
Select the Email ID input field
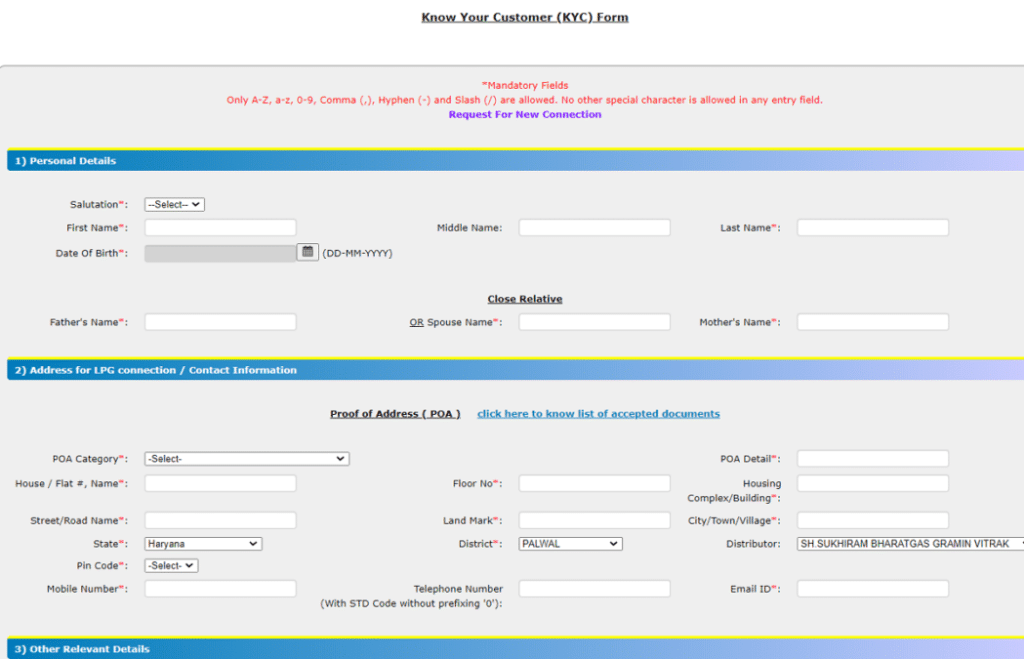(871, 588)
